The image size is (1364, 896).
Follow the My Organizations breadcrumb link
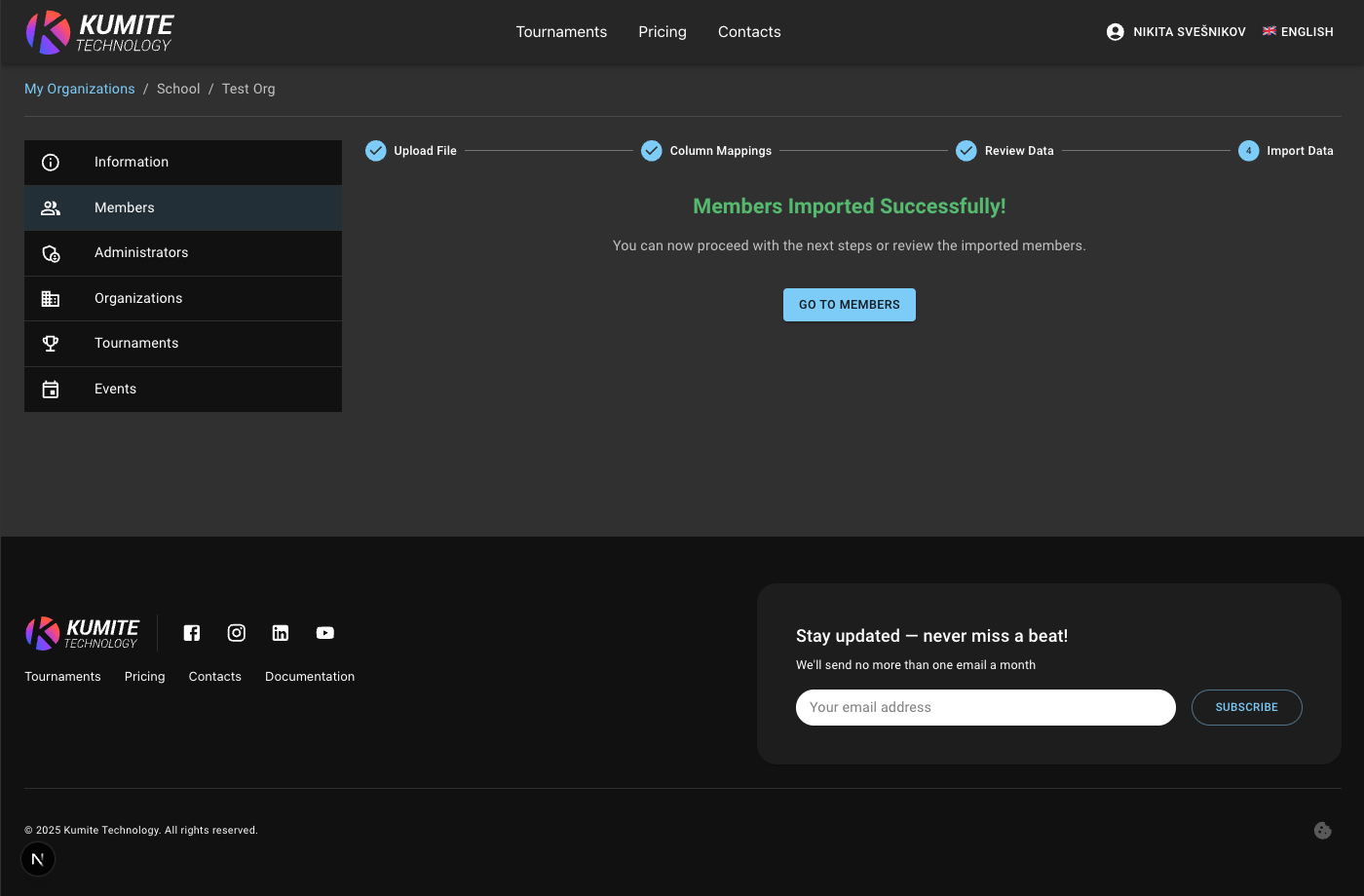click(80, 89)
